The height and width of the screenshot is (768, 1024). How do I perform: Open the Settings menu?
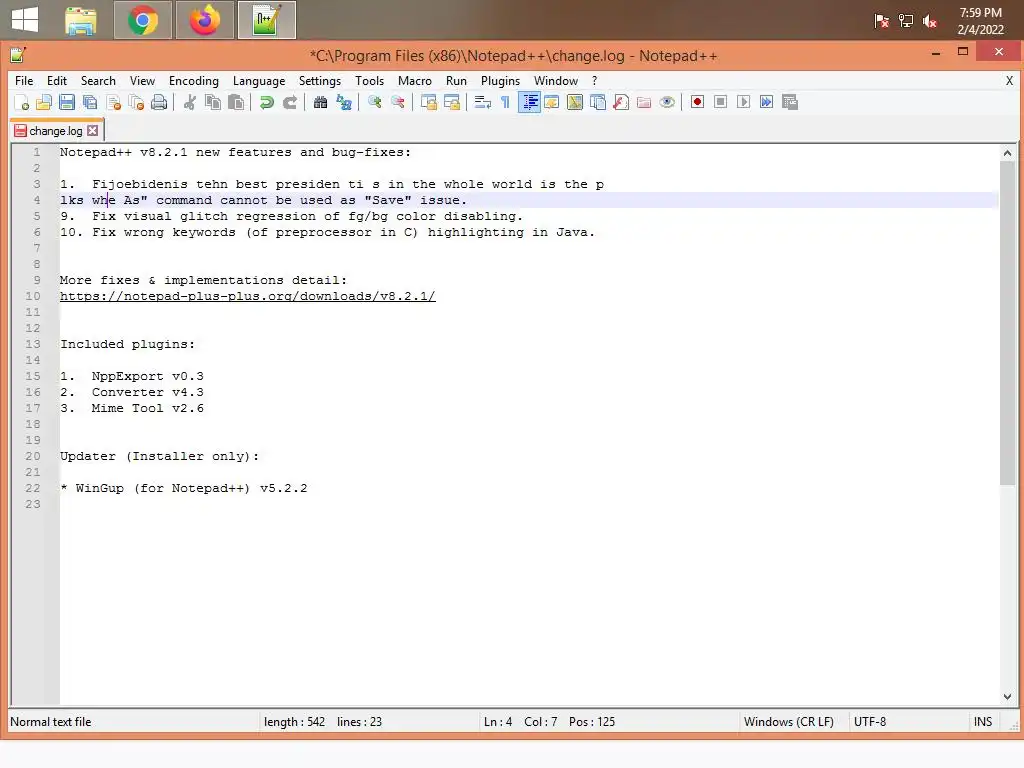[320, 81]
